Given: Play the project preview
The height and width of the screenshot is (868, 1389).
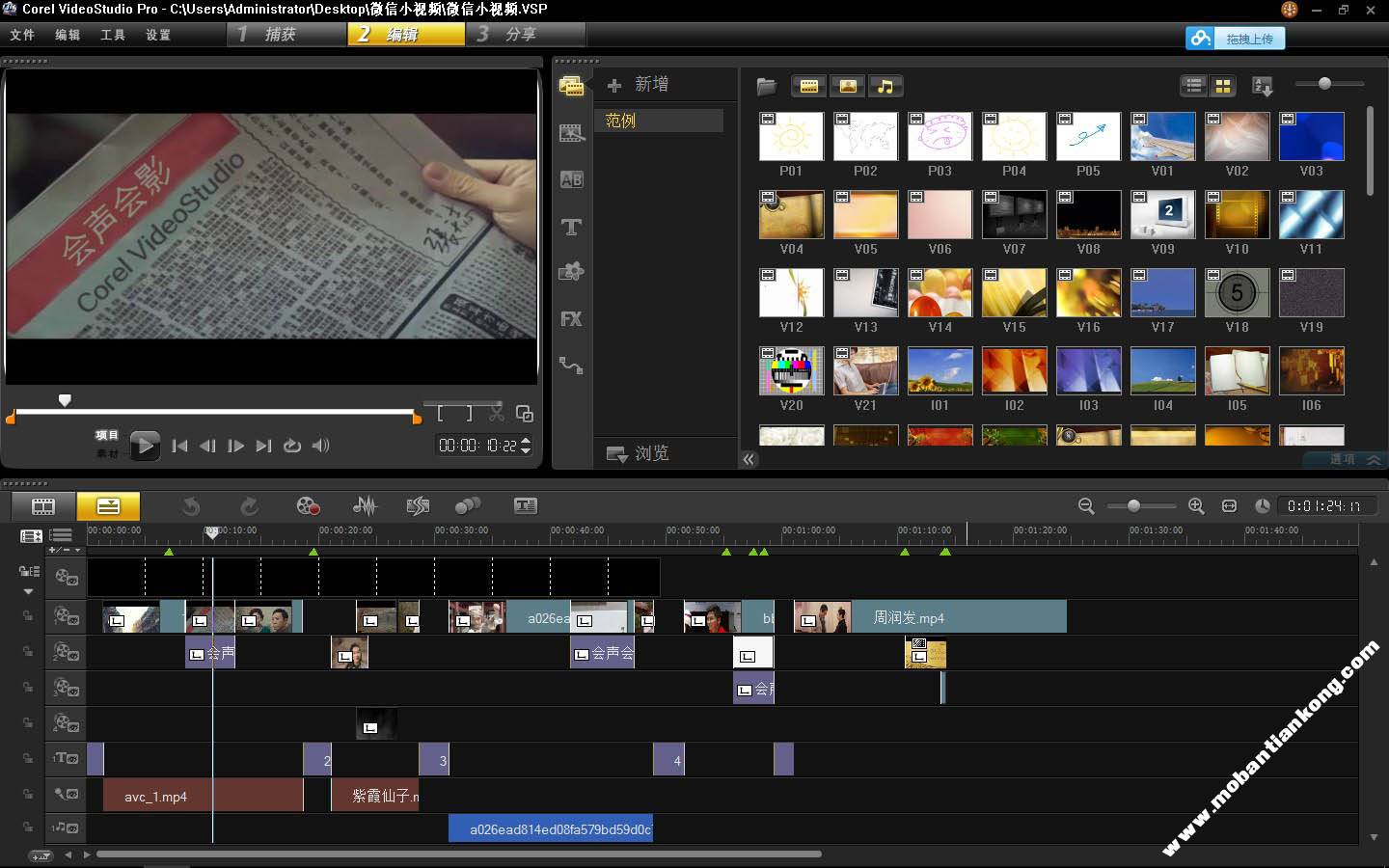Looking at the screenshot, I should (145, 446).
